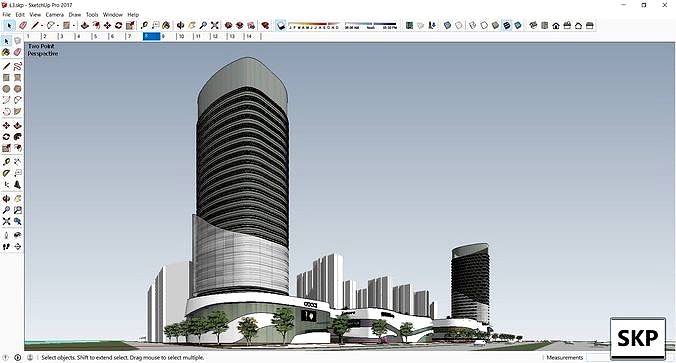Switch to Monochrome face style
The width and height of the screenshot is (676, 363).
point(518,26)
